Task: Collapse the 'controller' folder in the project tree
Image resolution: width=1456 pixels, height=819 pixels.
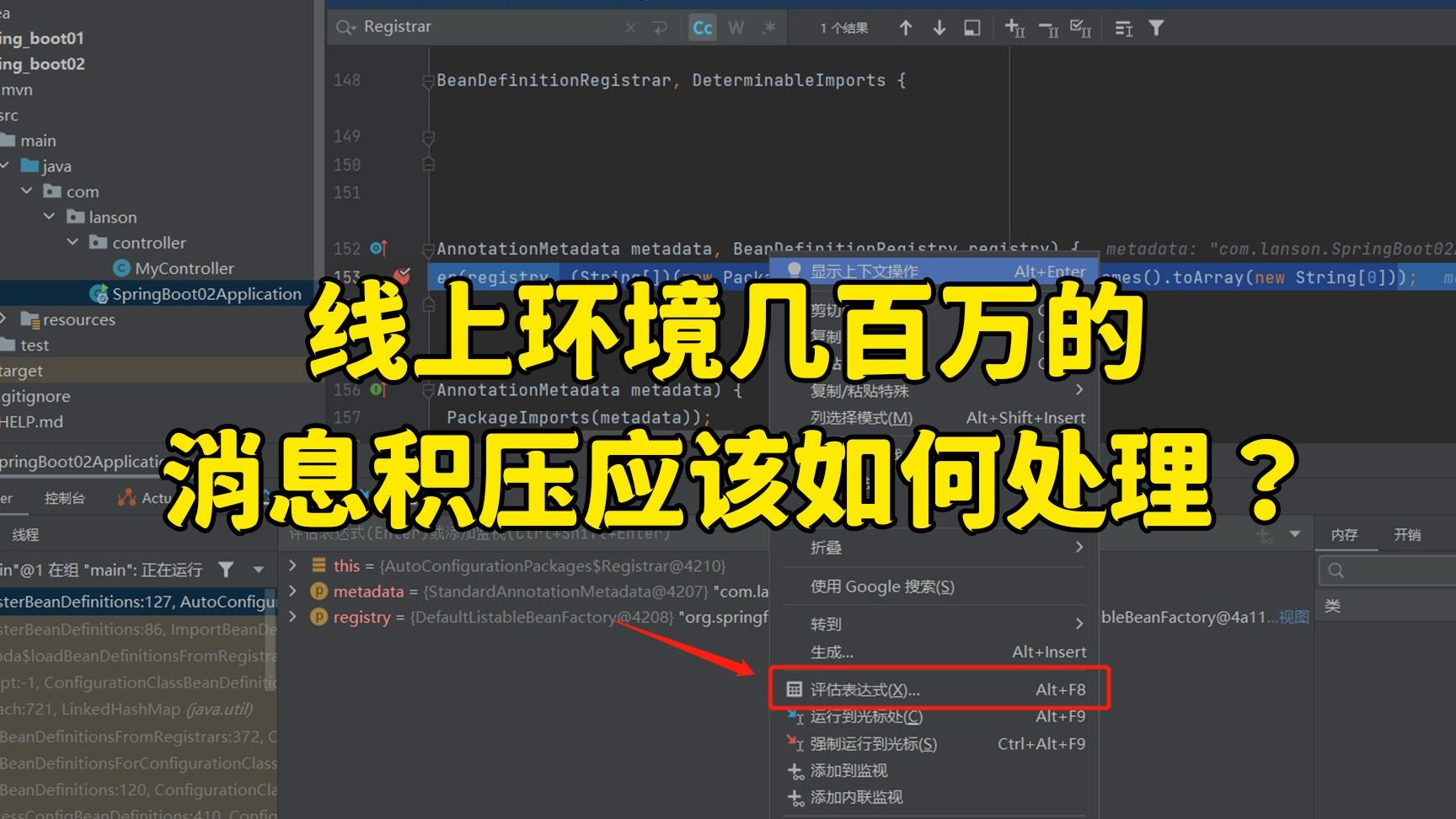Action: point(72,242)
